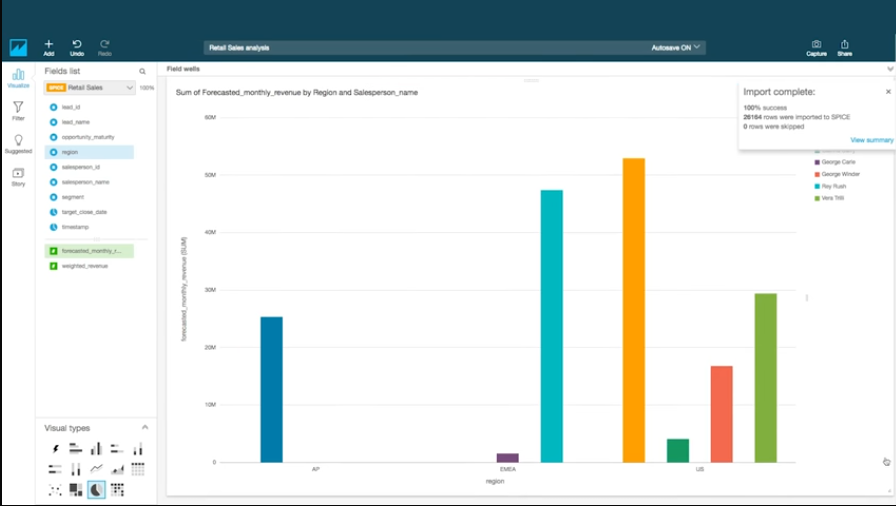Select the weighted_revenue field
Viewport: 896px width, 506px height.
pos(85,266)
